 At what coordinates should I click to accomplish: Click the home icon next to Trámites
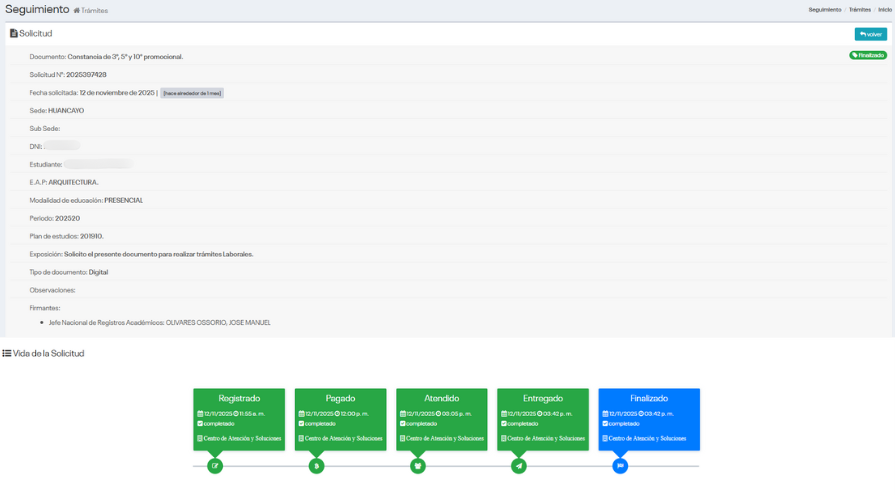pos(77,10)
